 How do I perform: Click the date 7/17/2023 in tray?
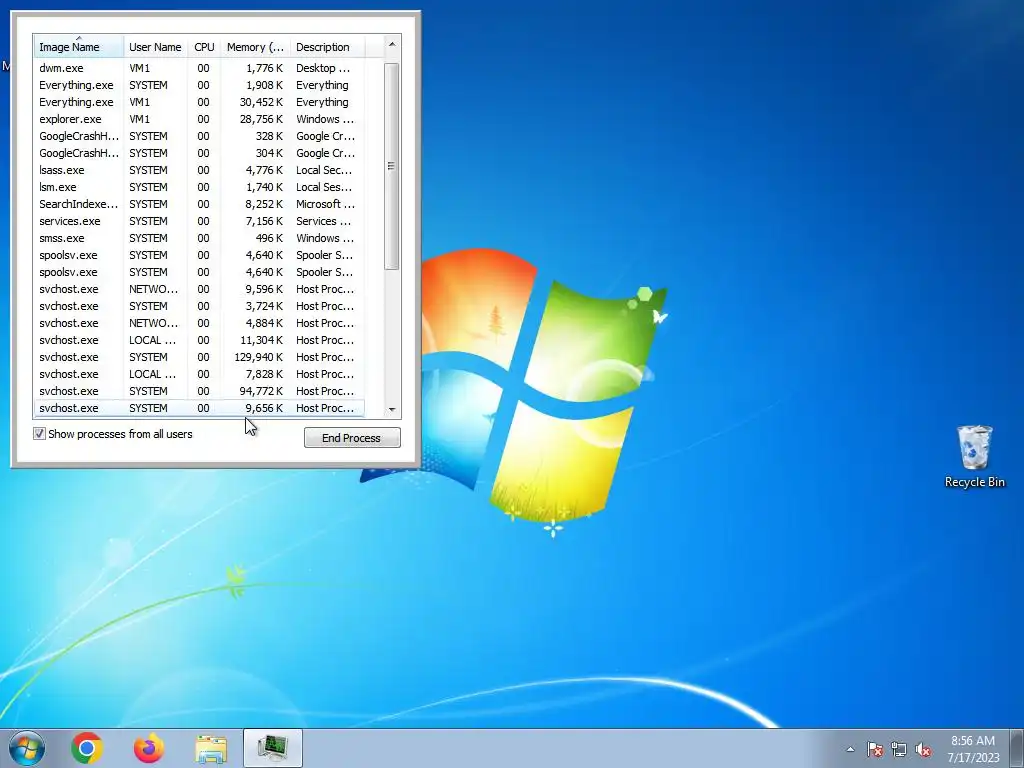click(973, 758)
